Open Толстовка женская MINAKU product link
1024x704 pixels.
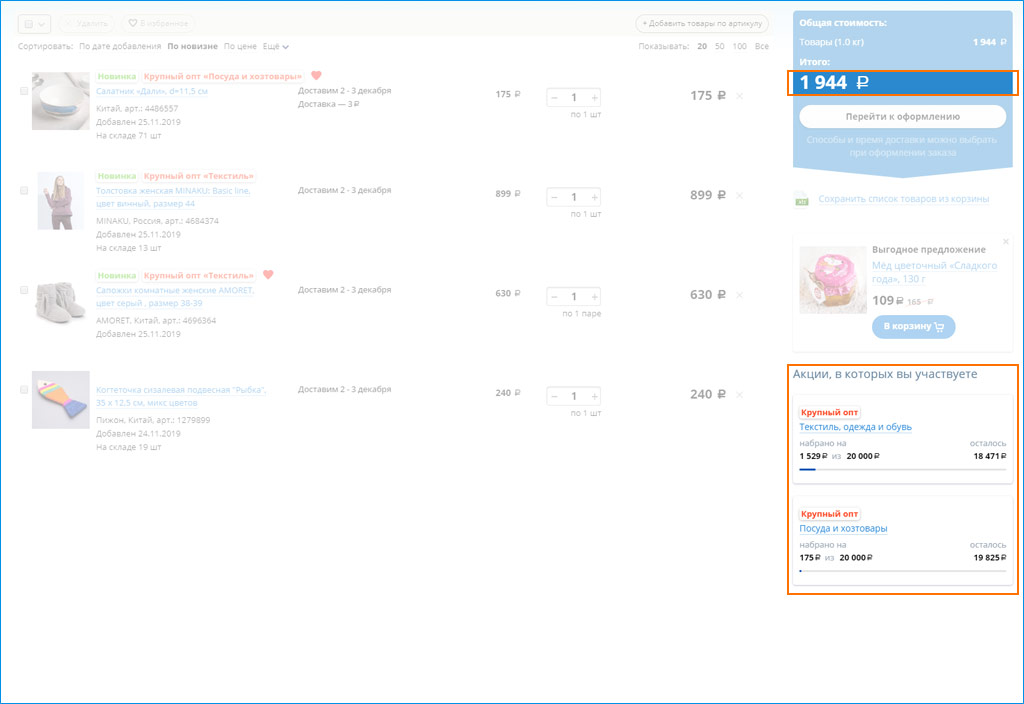click(173, 197)
